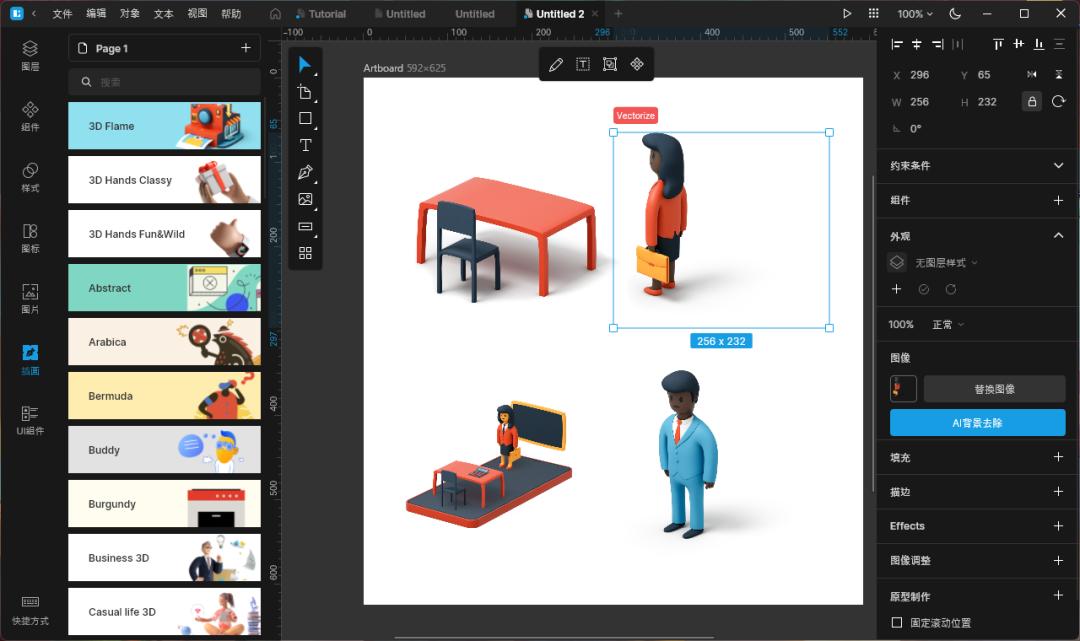The width and height of the screenshot is (1080, 641).
Task: Select the Pen tool in toolbar
Action: click(305, 172)
